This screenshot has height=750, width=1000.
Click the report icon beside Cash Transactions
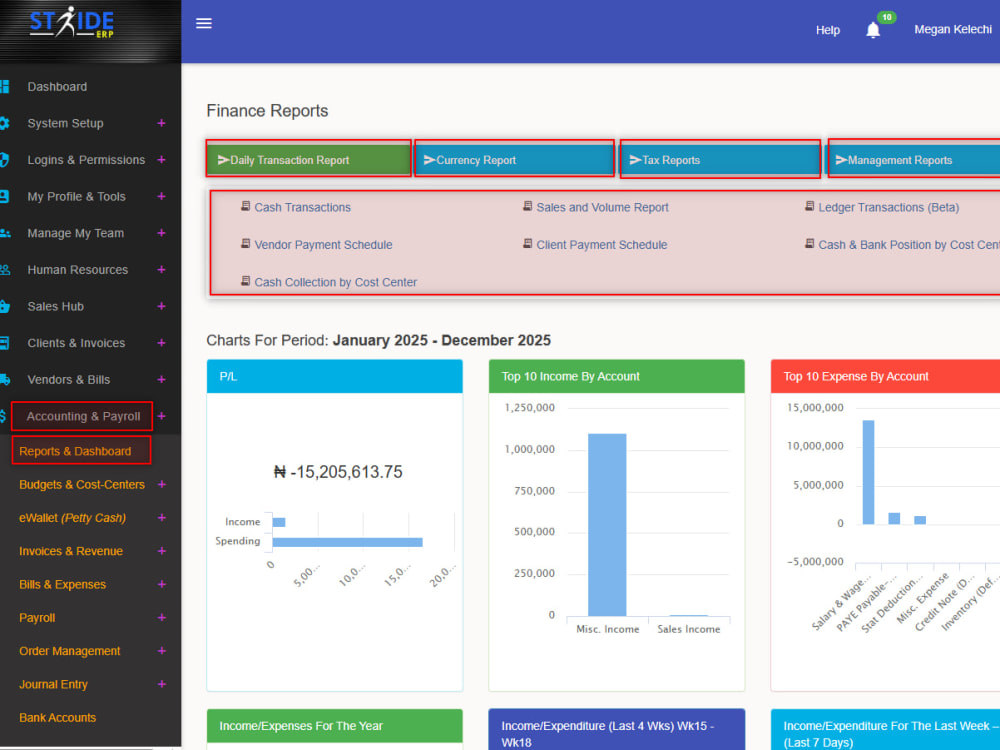click(x=246, y=206)
